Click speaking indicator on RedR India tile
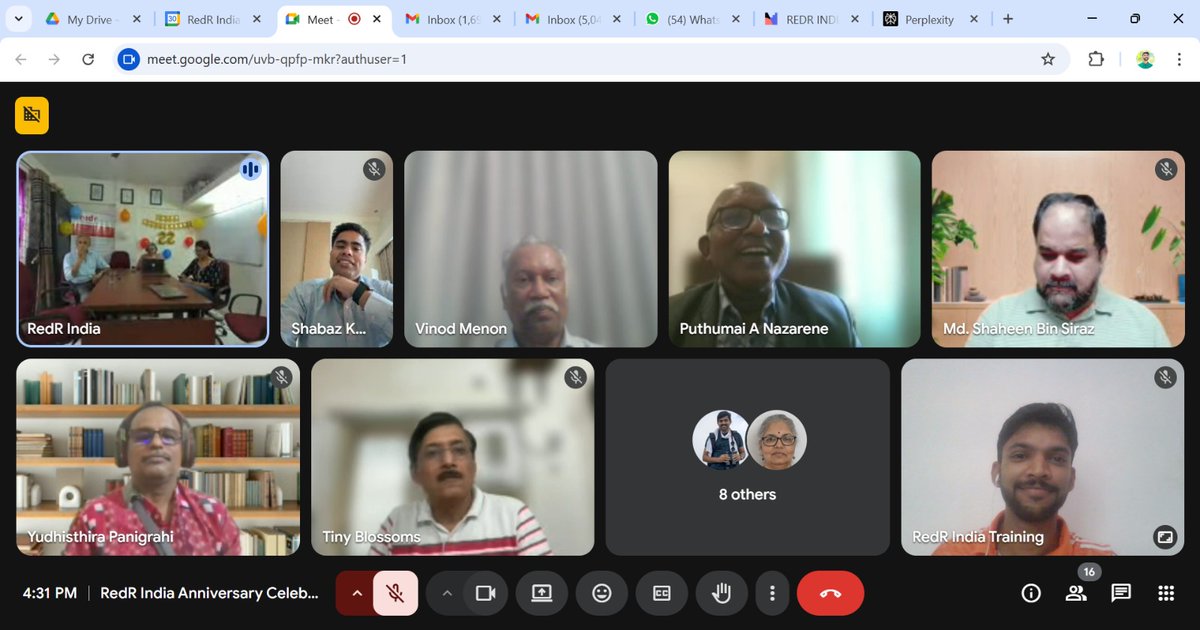The width and height of the screenshot is (1200, 630). pos(250,169)
